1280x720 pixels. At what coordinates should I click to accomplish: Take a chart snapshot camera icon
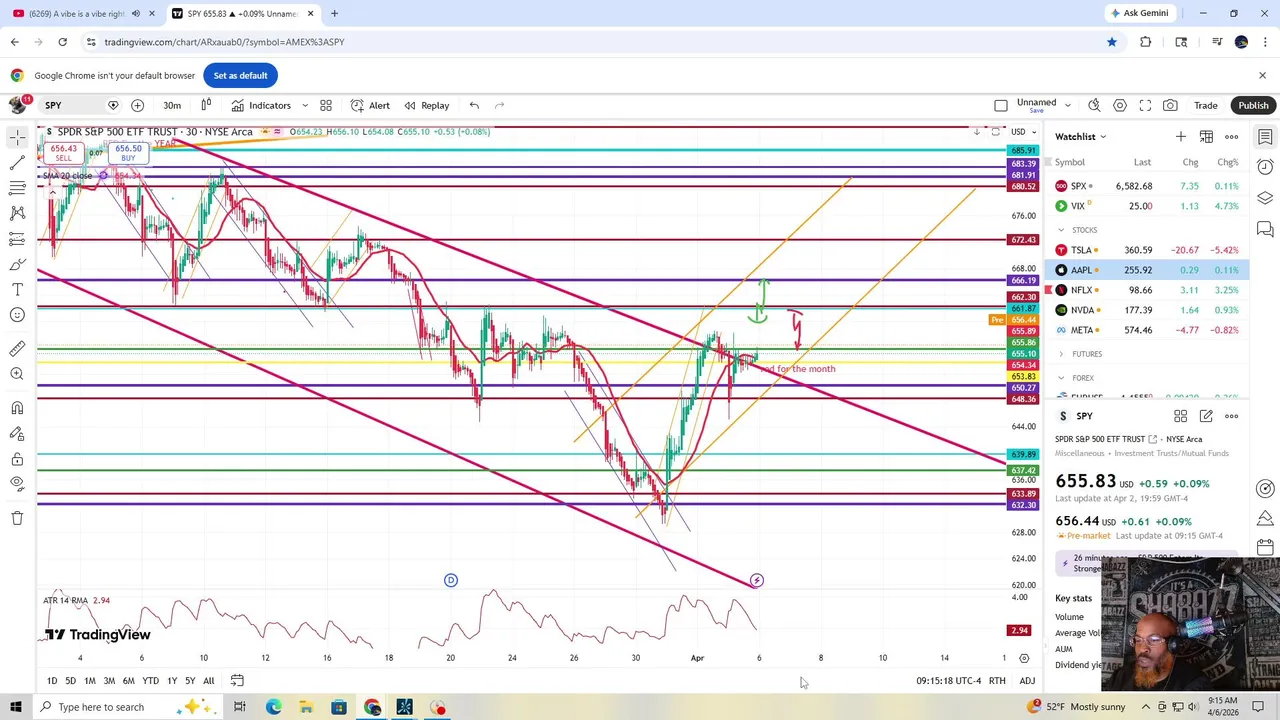1170,105
